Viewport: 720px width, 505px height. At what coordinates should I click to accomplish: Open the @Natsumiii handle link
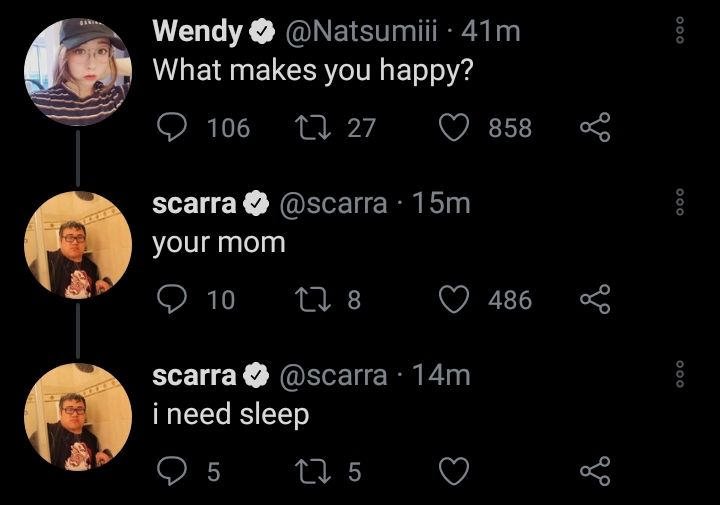pos(360,32)
